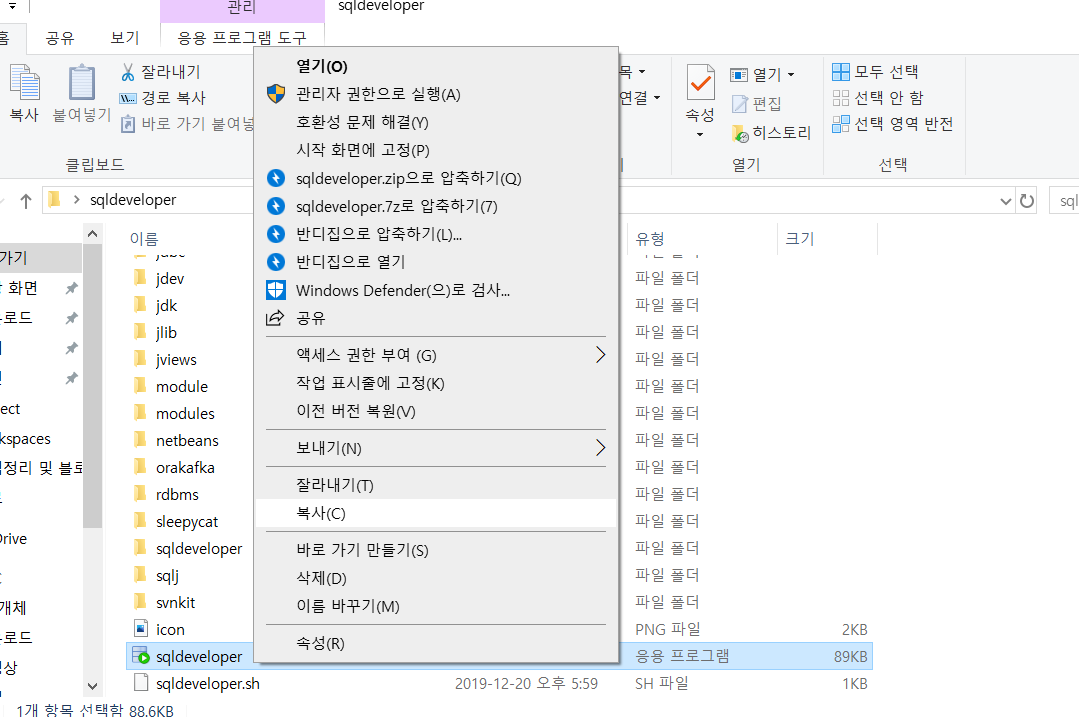Click the Share (공유) context menu entry
This screenshot has width=1079, height=717.
436,318
